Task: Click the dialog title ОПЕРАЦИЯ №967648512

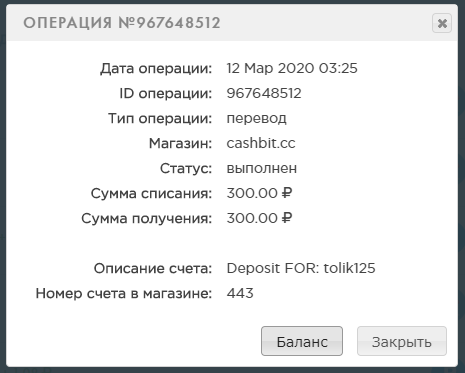Action: (x=122, y=23)
